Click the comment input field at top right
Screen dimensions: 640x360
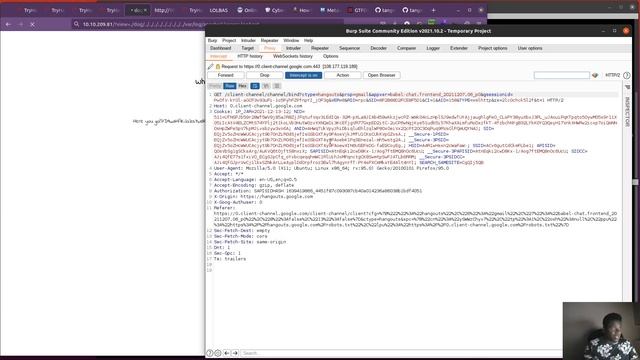tap(562, 75)
